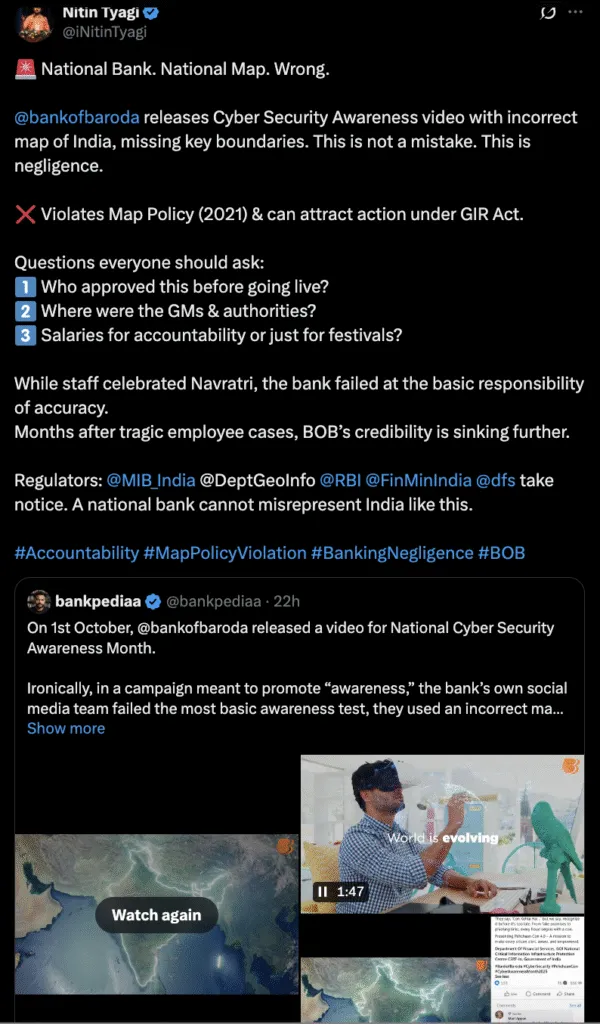The width and height of the screenshot is (600, 1024).
Task: Expand the quoted post with Show more
Action: click(66, 728)
